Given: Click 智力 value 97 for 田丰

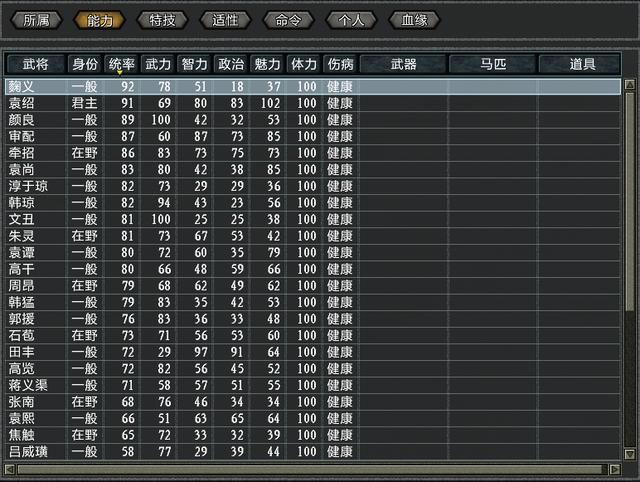Looking at the screenshot, I should click(200, 352).
